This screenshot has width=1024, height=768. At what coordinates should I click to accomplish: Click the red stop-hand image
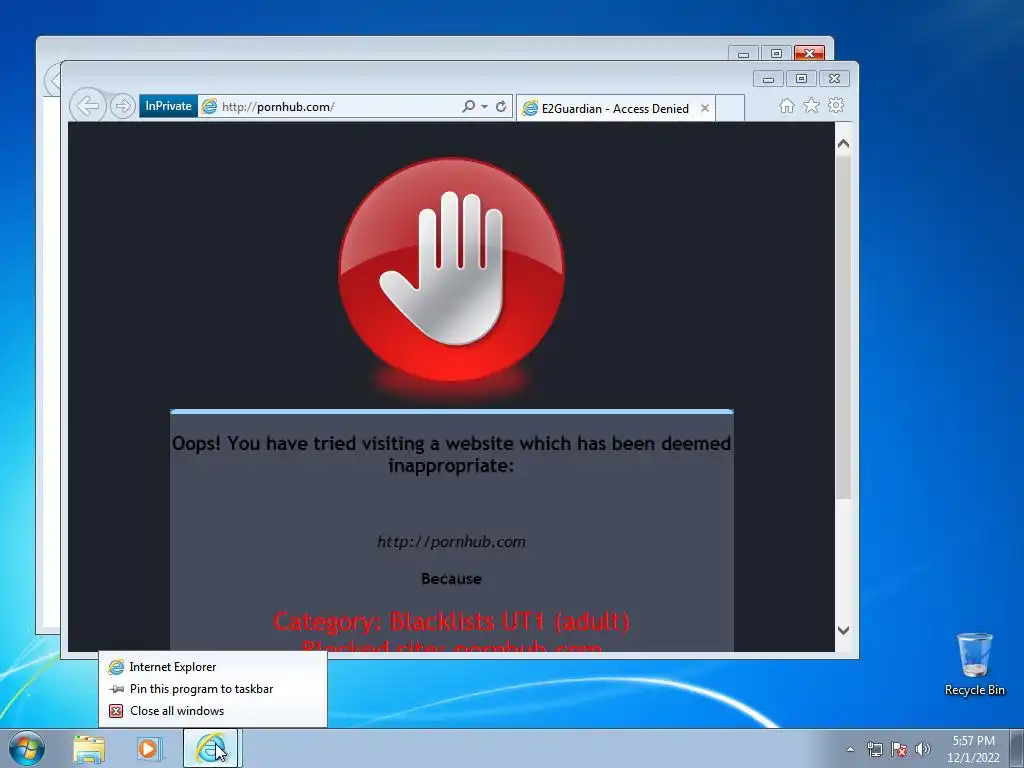(452, 269)
